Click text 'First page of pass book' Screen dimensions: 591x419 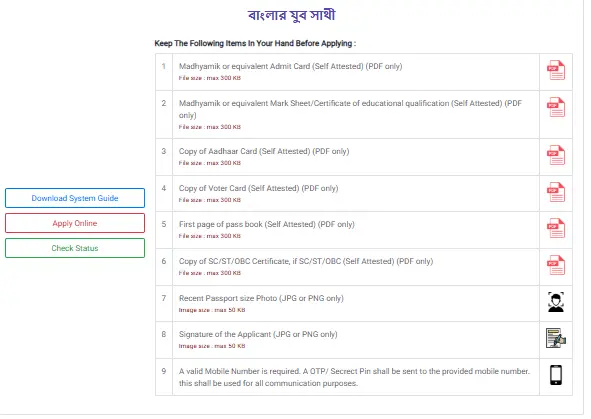click(220, 224)
